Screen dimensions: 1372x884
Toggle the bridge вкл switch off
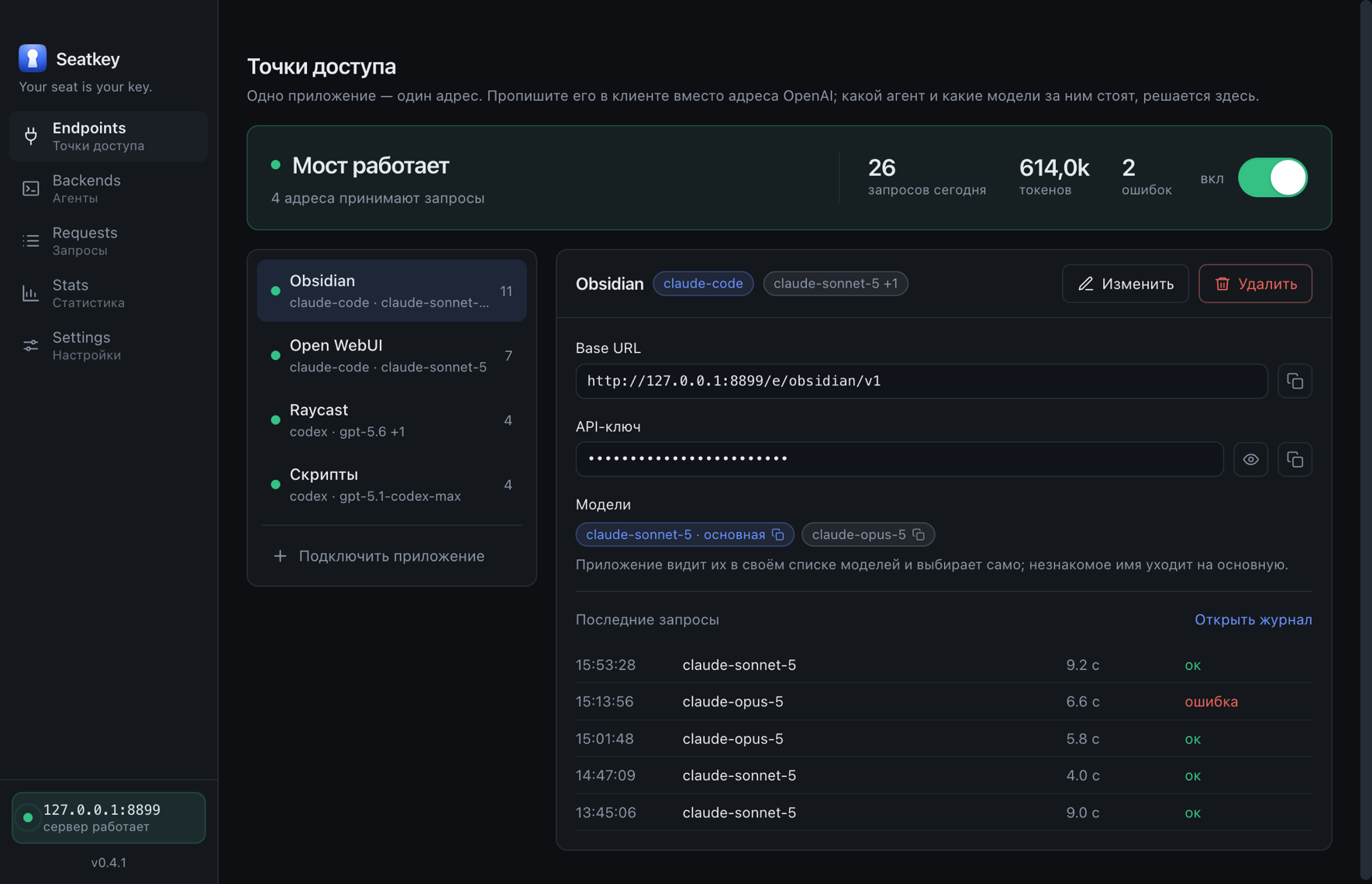pyautogui.click(x=1273, y=178)
